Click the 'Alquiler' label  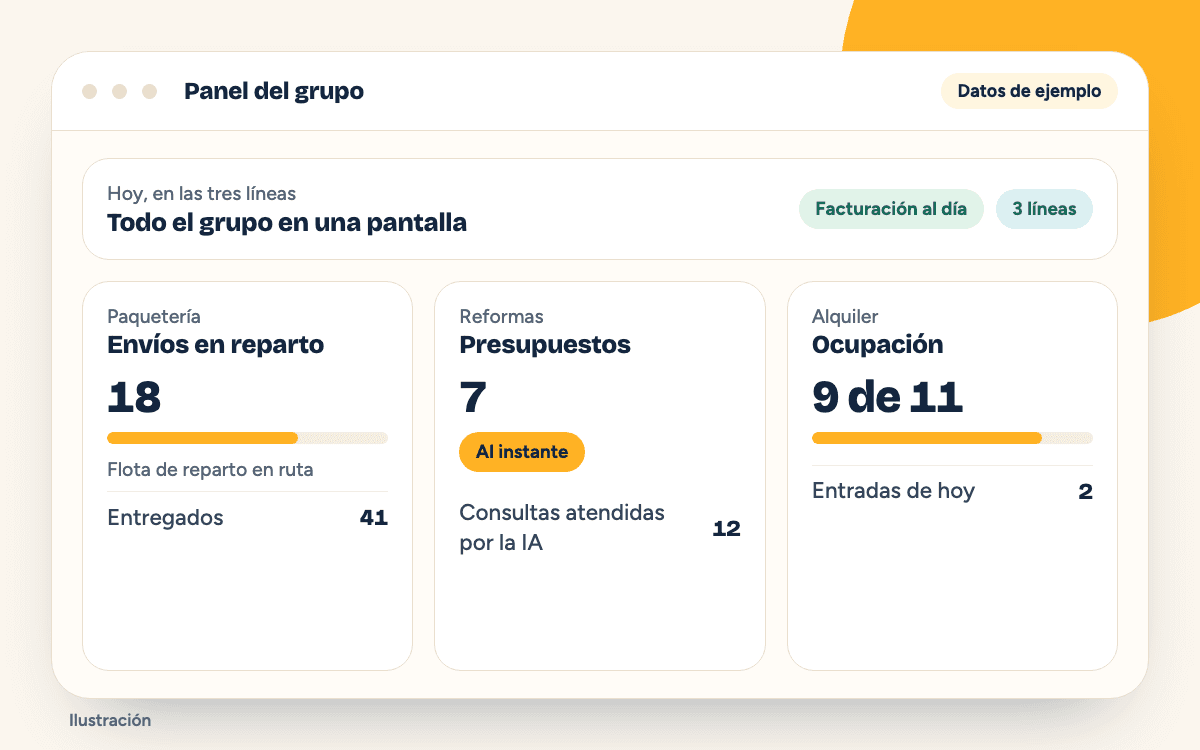(845, 317)
